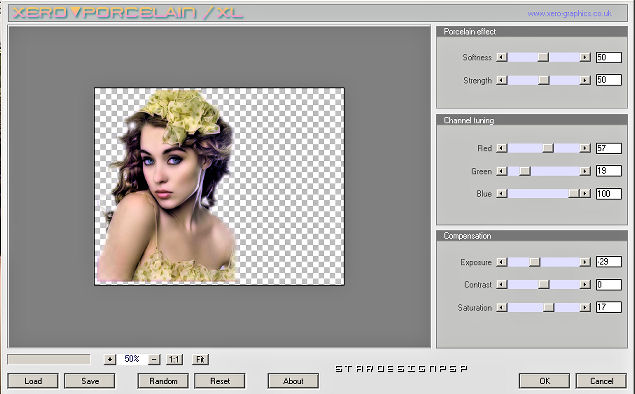
Task: Cancel the Porcelain filter
Action: click(601, 381)
